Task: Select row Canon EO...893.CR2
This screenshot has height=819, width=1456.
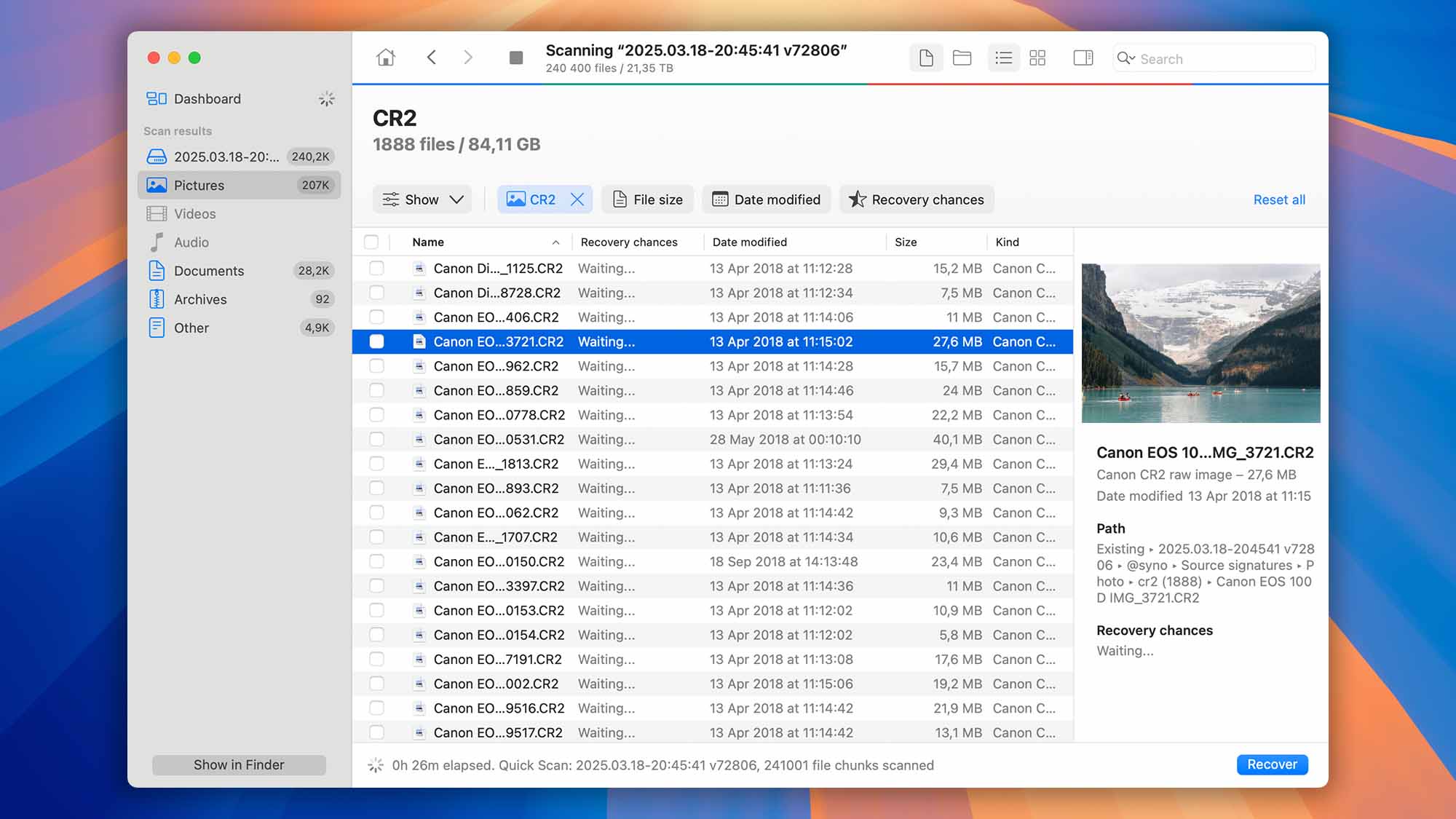Action: pyautogui.click(x=713, y=488)
